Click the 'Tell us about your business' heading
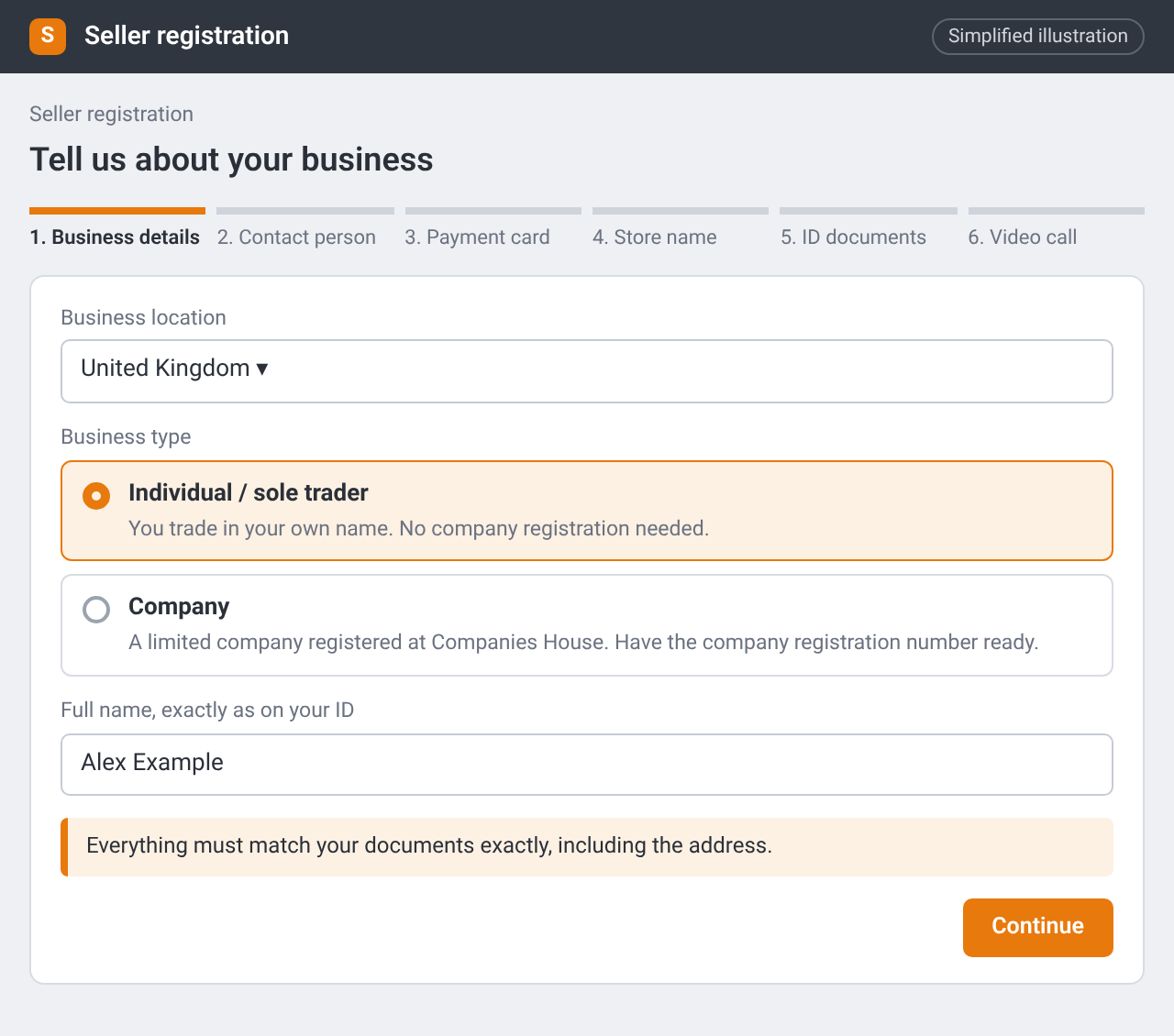1174x1036 pixels. click(231, 160)
